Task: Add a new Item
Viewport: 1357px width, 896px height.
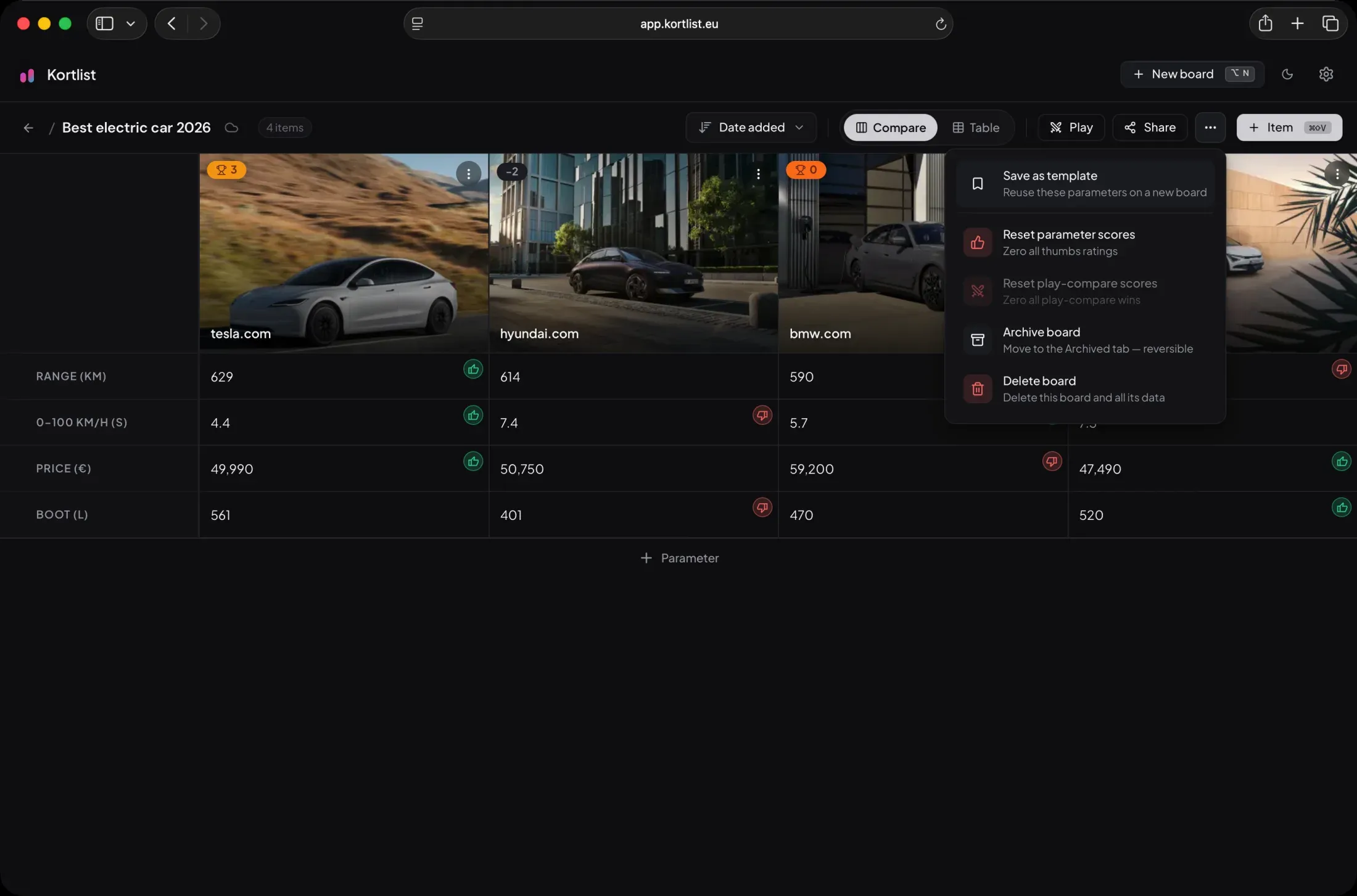Action: [1289, 128]
